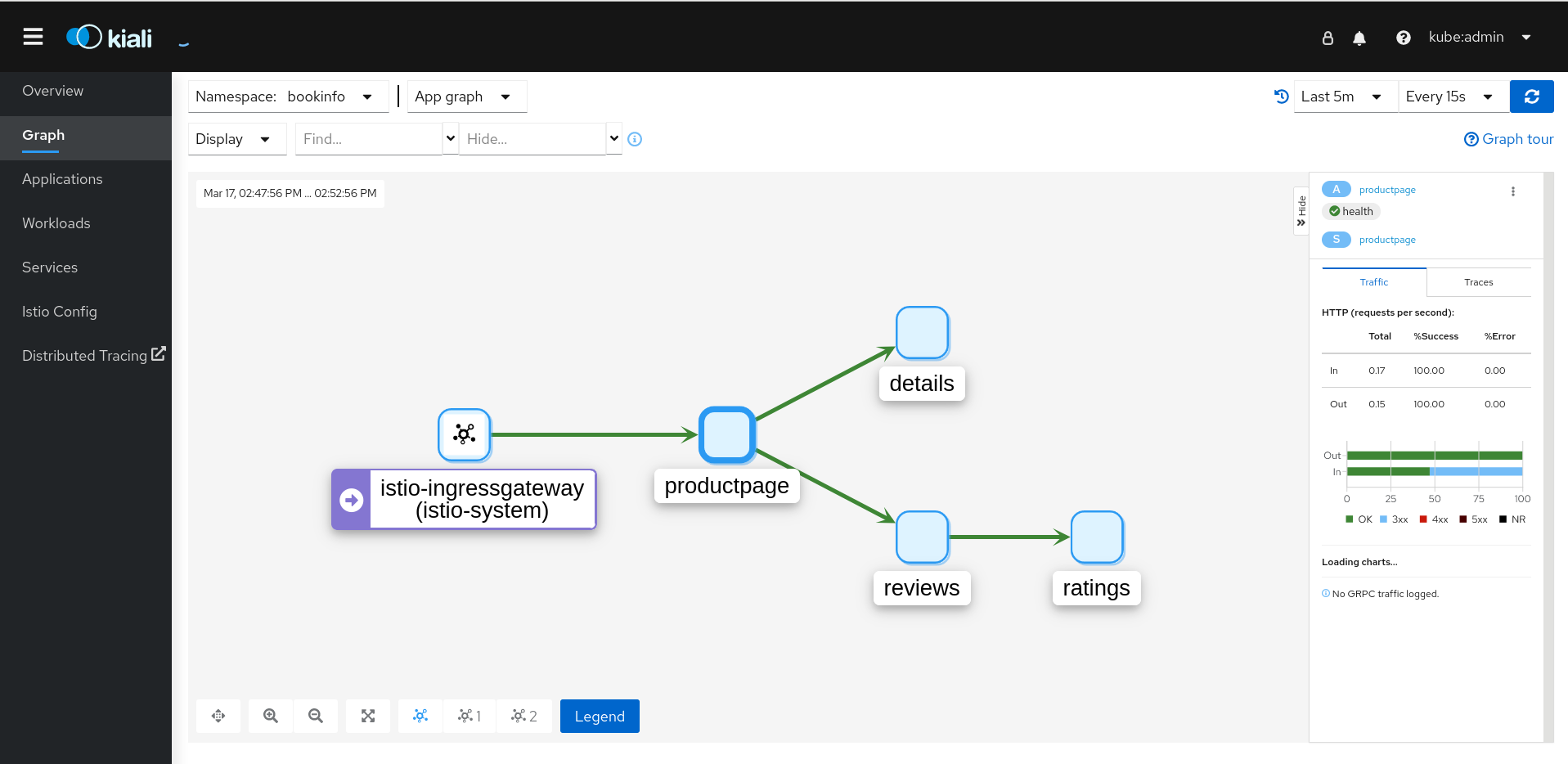Open the help question mark icon
Image resolution: width=1568 pixels, height=764 pixels.
[x=1403, y=38]
